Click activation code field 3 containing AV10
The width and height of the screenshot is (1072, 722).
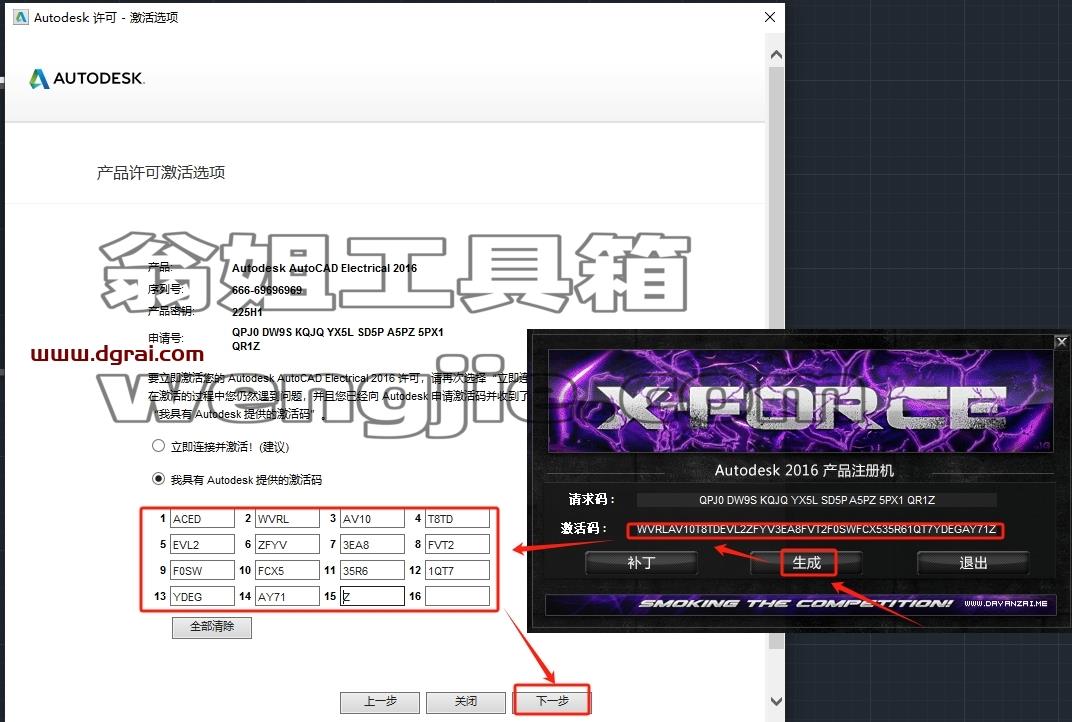tap(372, 518)
